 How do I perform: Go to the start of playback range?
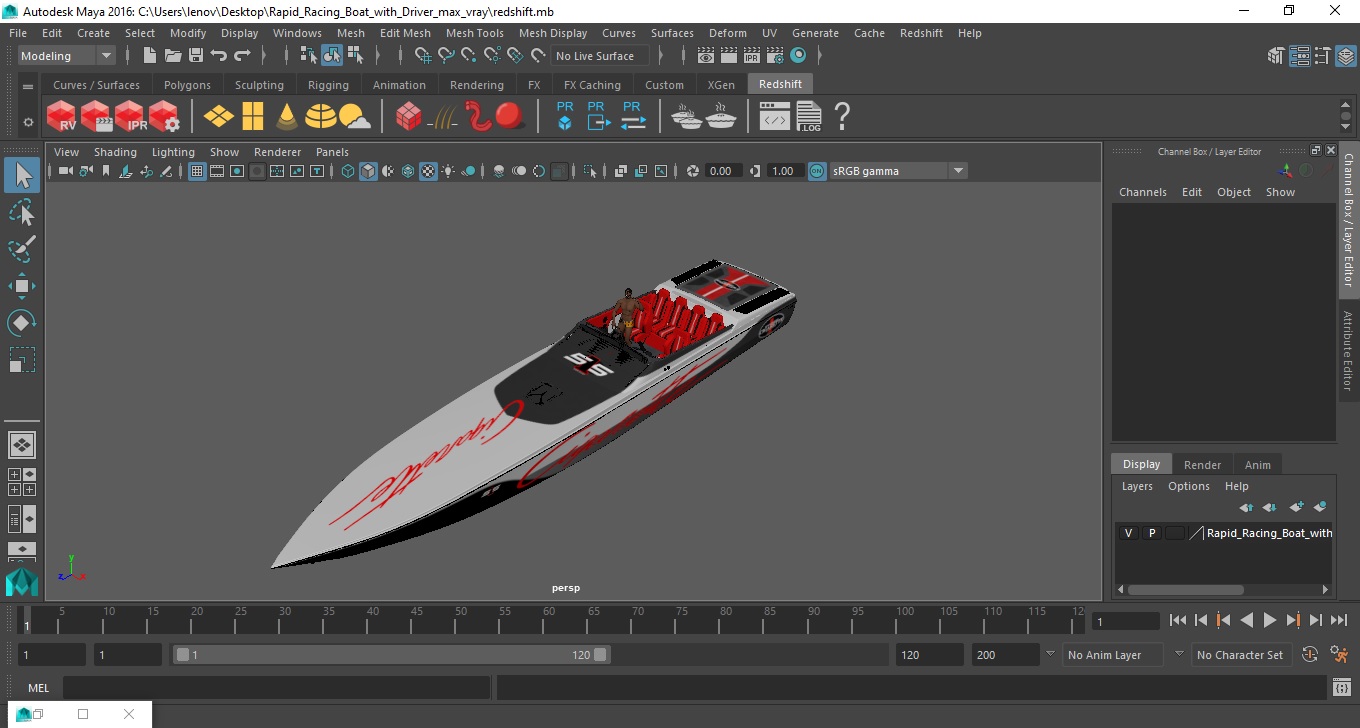point(1178,621)
